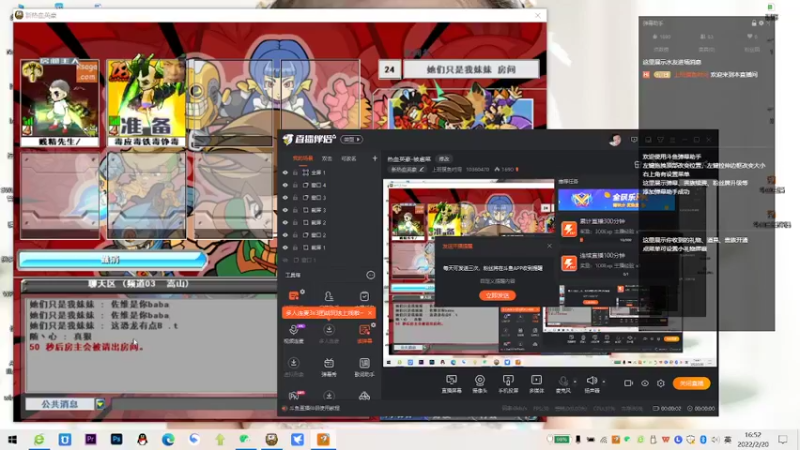Toggle the lock on the 全屏 1 source

(295, 172)
